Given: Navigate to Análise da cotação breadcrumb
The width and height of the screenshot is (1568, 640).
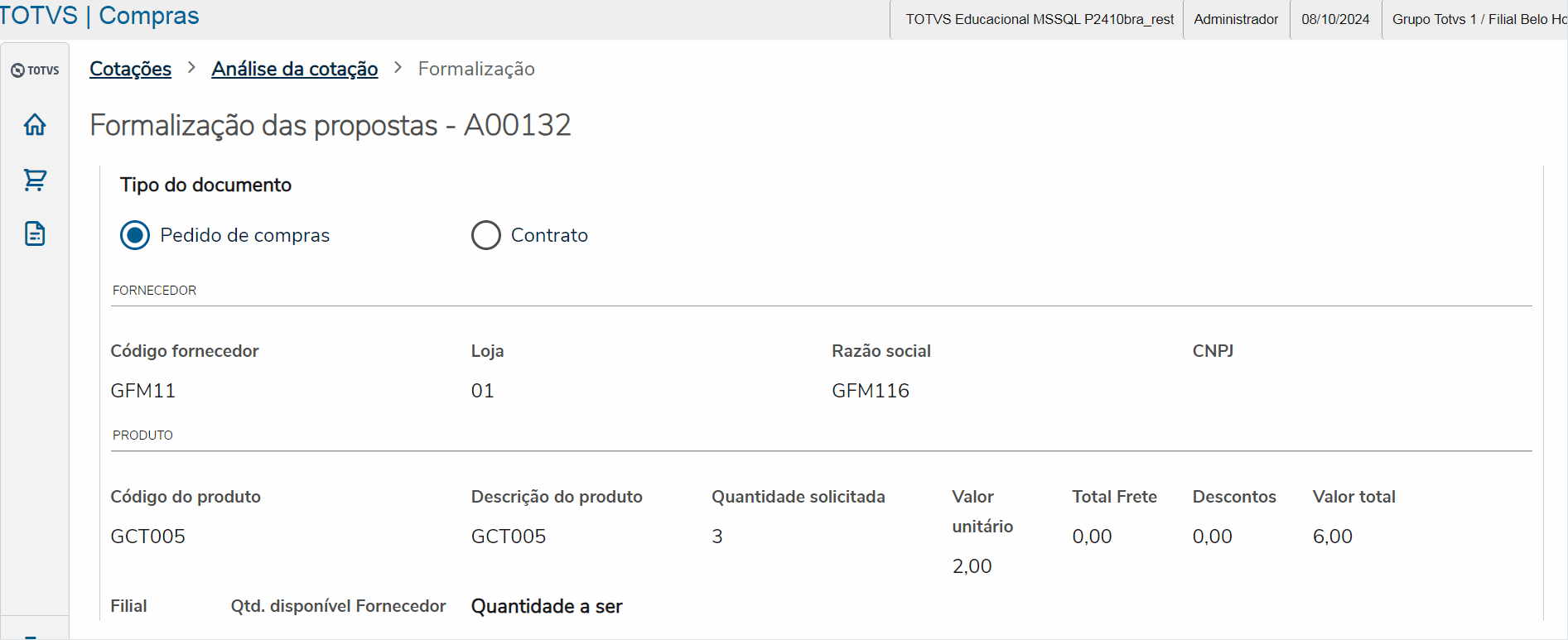Looking at the screenshot, I should (x=294, y=69).
